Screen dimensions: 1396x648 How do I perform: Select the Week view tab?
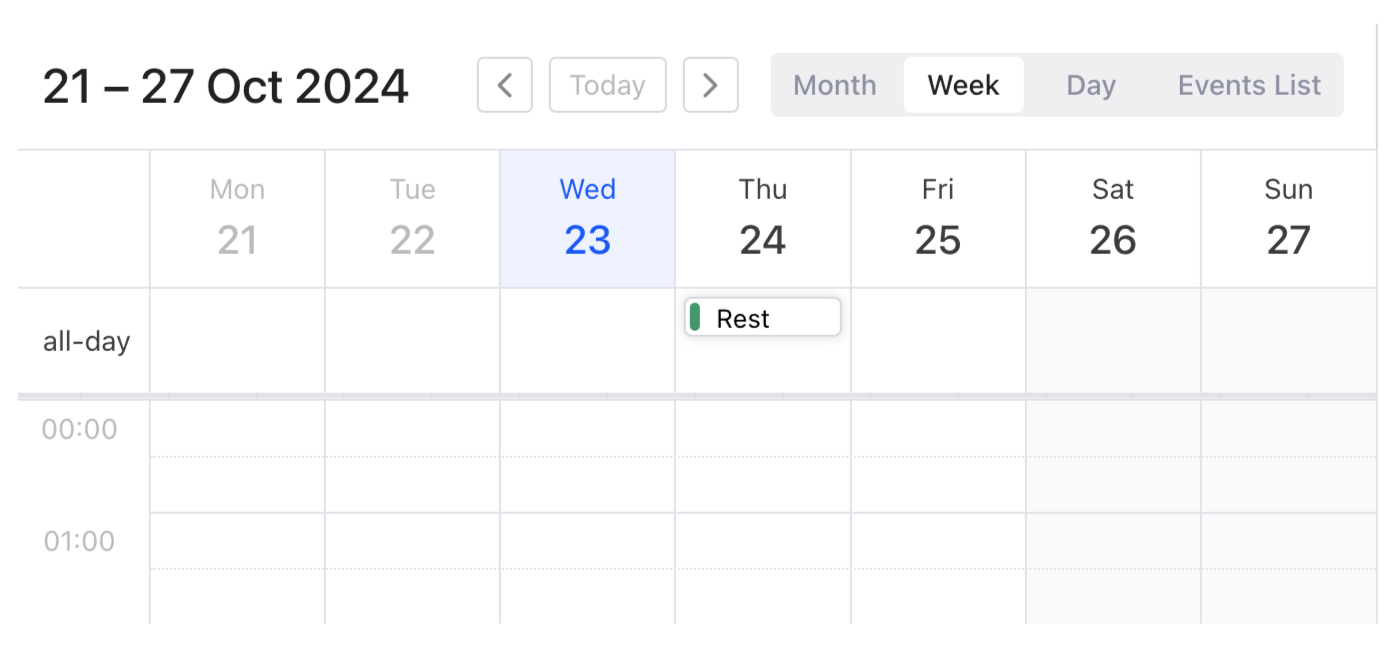coord(963,85)
